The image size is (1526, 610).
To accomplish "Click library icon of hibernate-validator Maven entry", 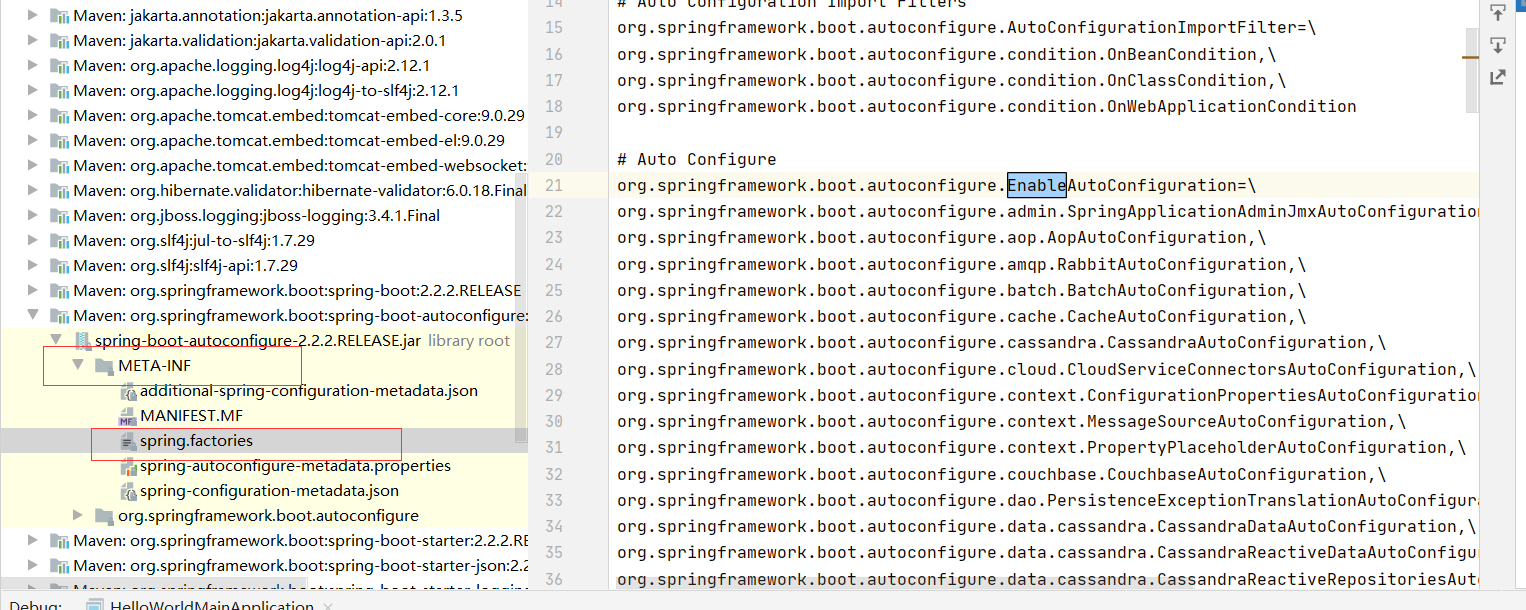I will pos(60,190).
